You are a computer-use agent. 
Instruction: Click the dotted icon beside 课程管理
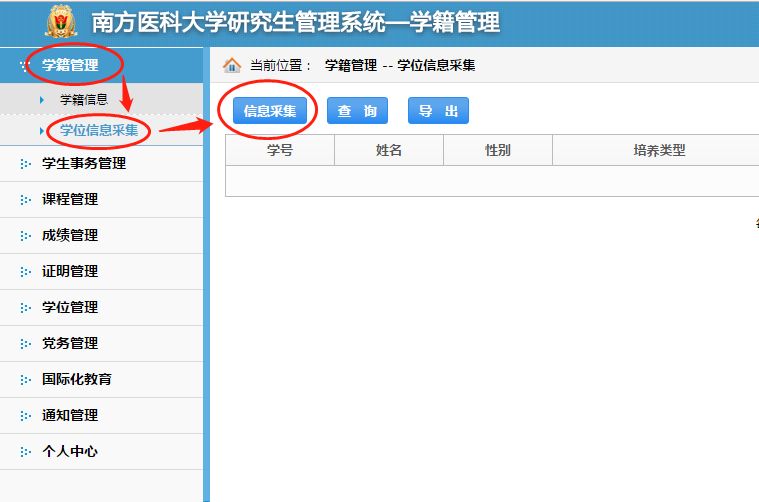[x=26, y=200]
